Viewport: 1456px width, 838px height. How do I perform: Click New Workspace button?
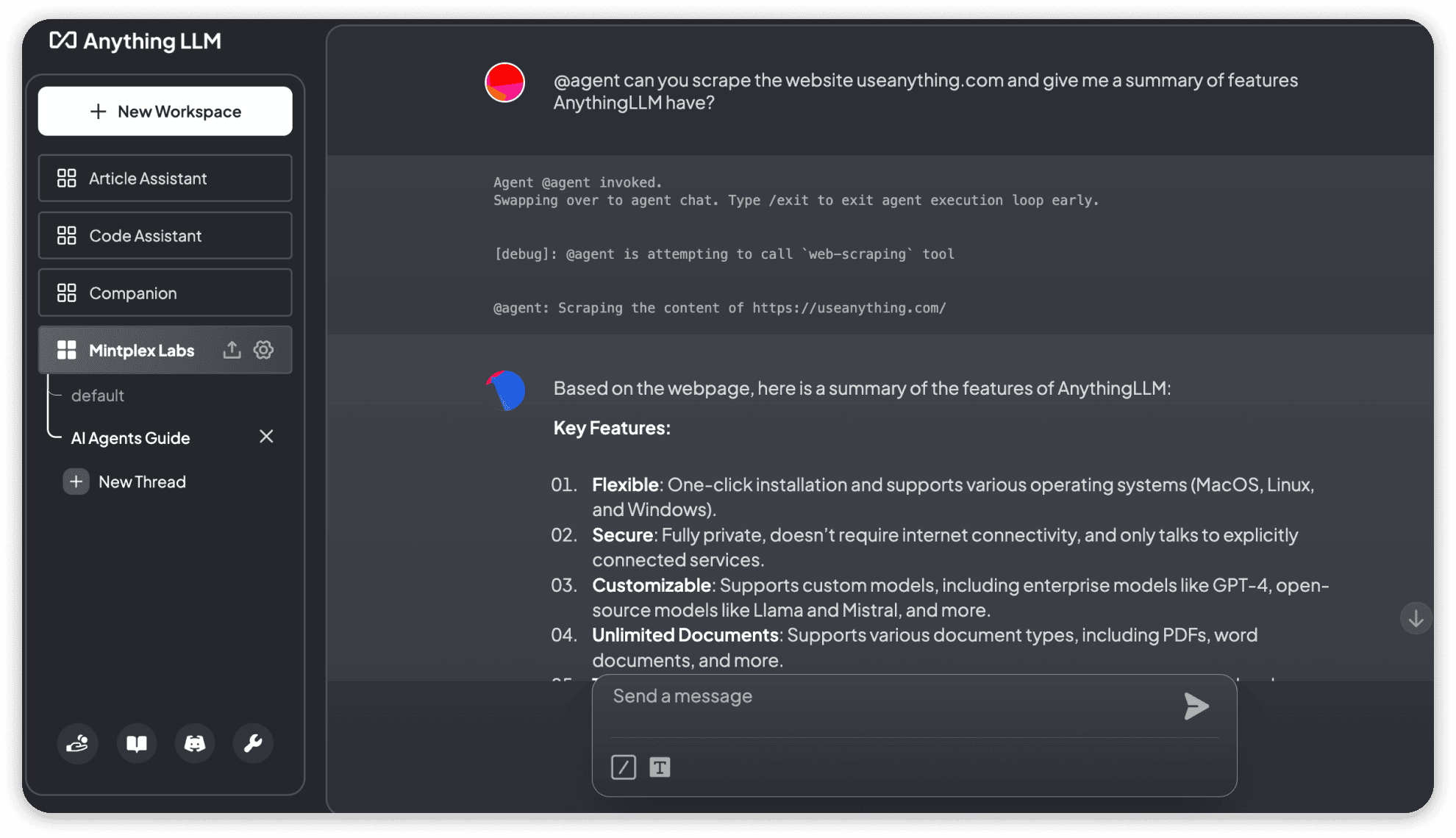point(165,111)
